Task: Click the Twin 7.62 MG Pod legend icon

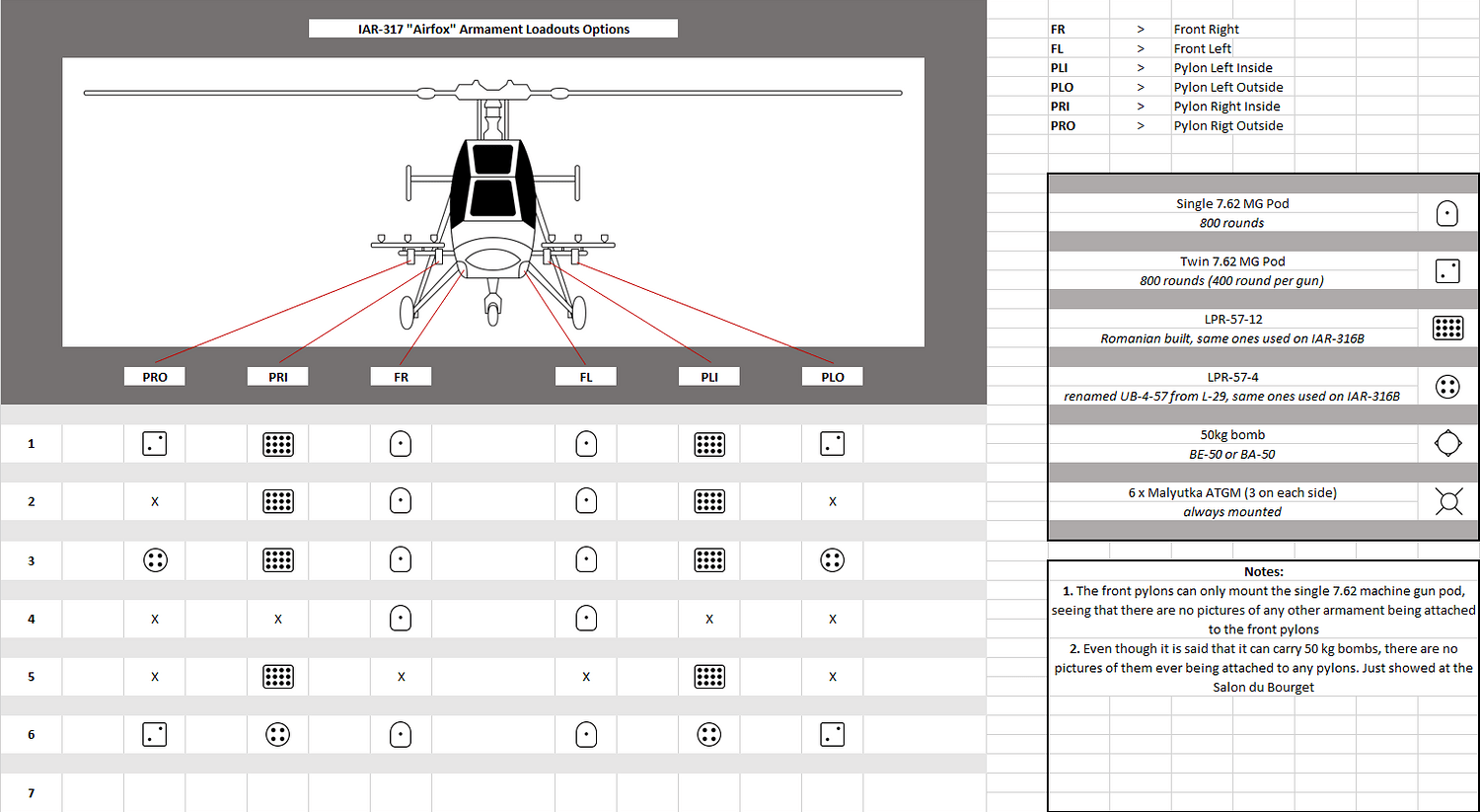Action: pos(1446,271)
